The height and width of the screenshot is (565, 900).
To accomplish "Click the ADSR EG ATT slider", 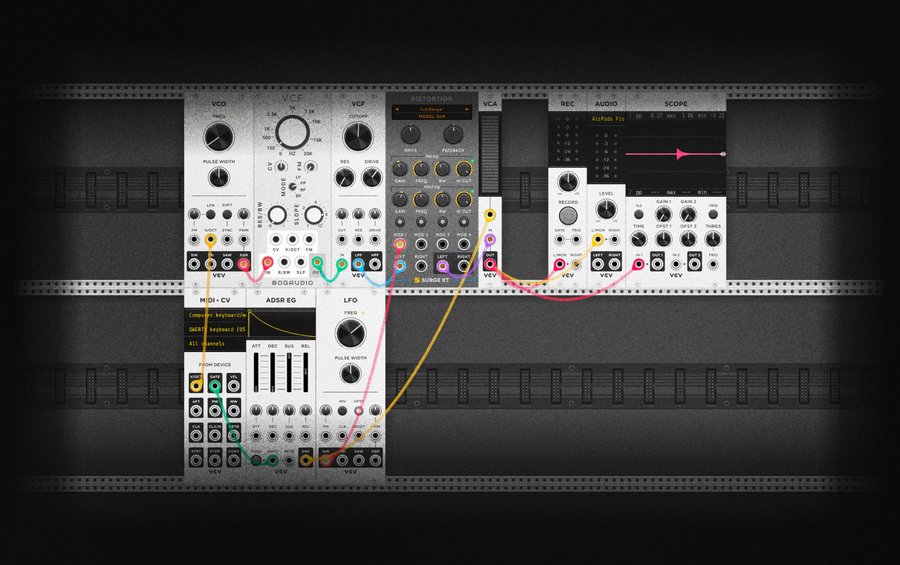I will coord(256,373).
